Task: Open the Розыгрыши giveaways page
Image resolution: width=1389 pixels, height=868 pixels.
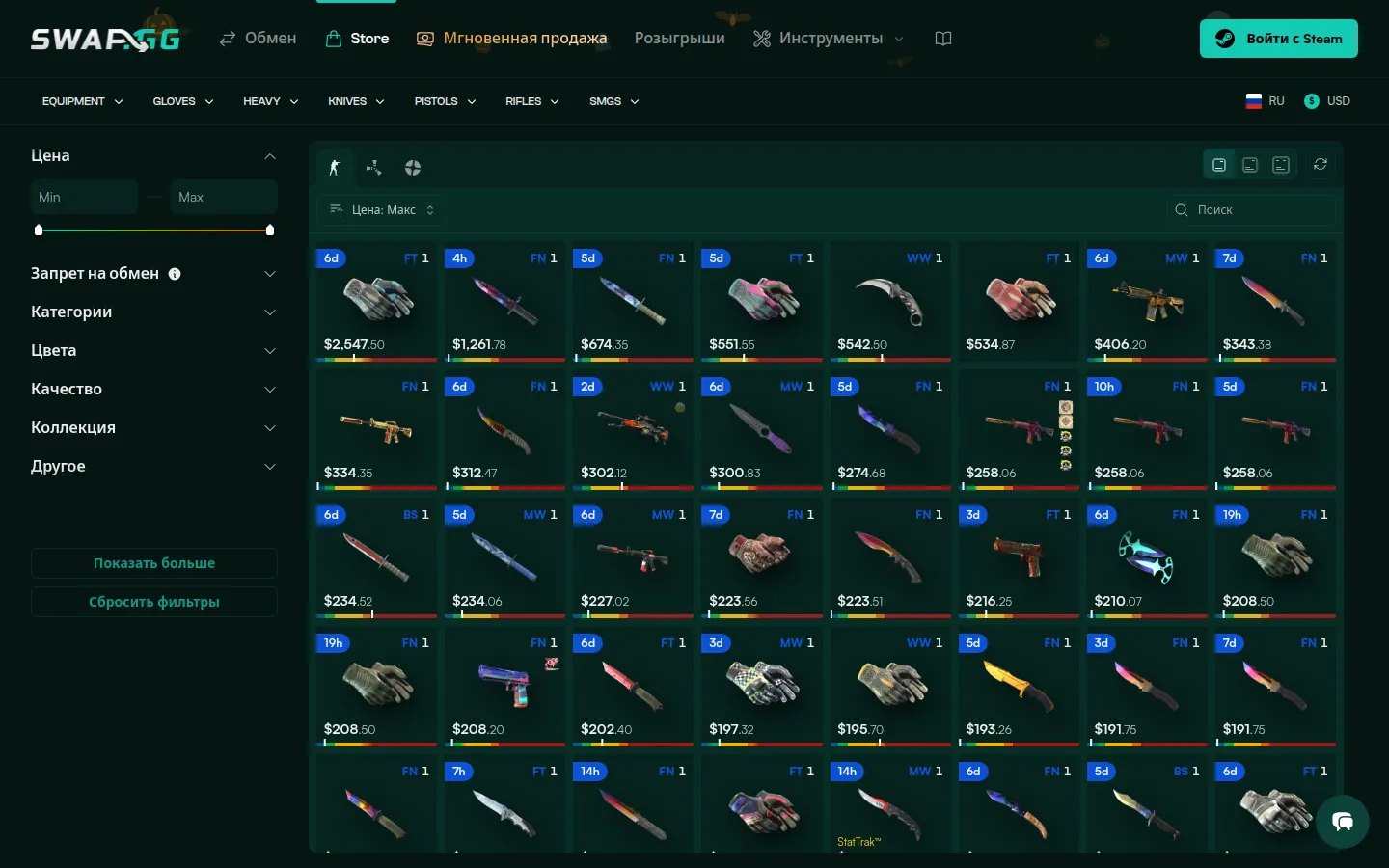Action: 680,39
